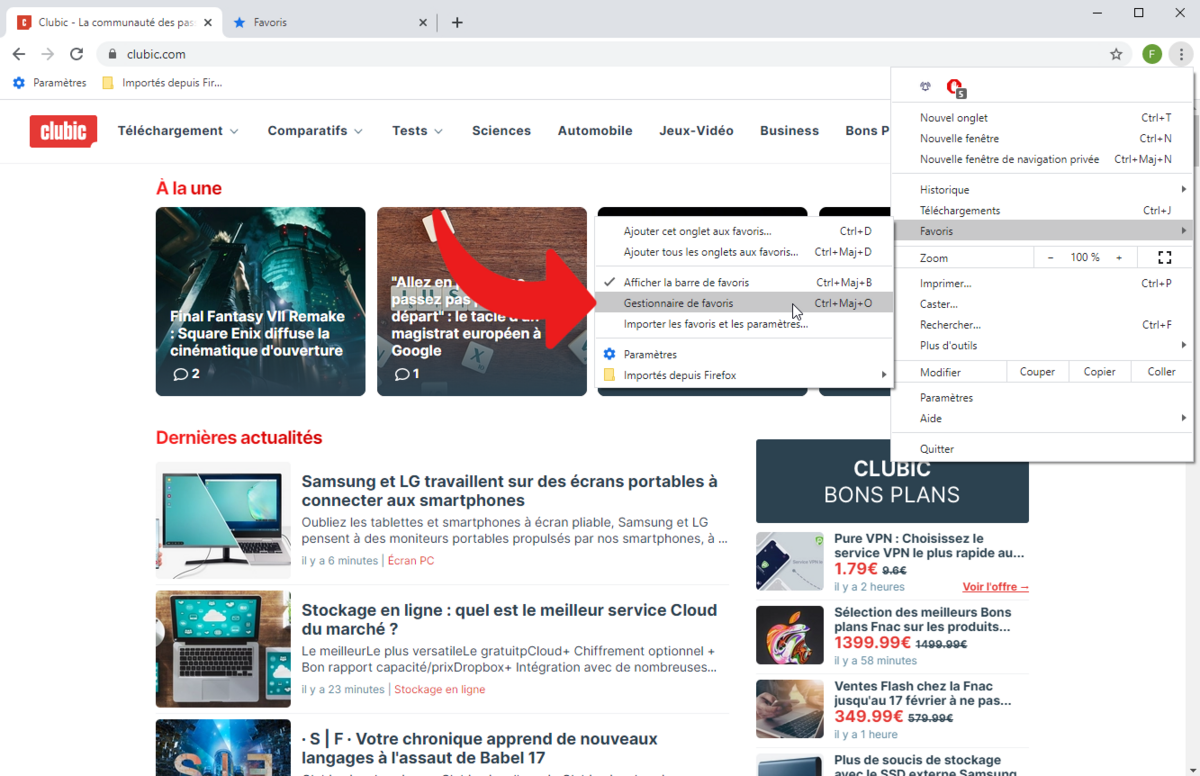Screen dimensions: 1200x776
Task: Reload the page
Action: [x=76, y=54]
